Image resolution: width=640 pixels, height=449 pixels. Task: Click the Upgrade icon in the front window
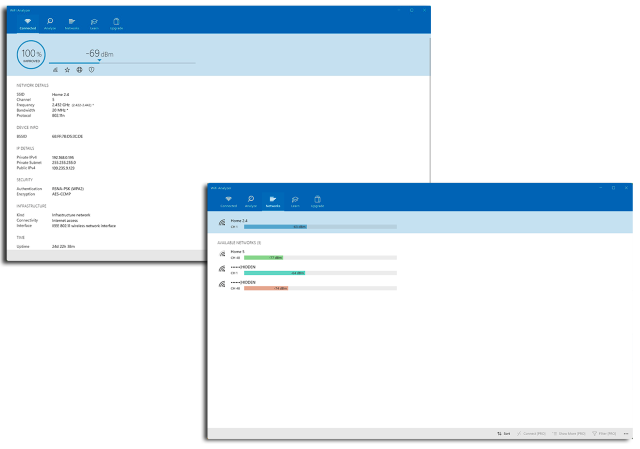(x=317, y=201)
